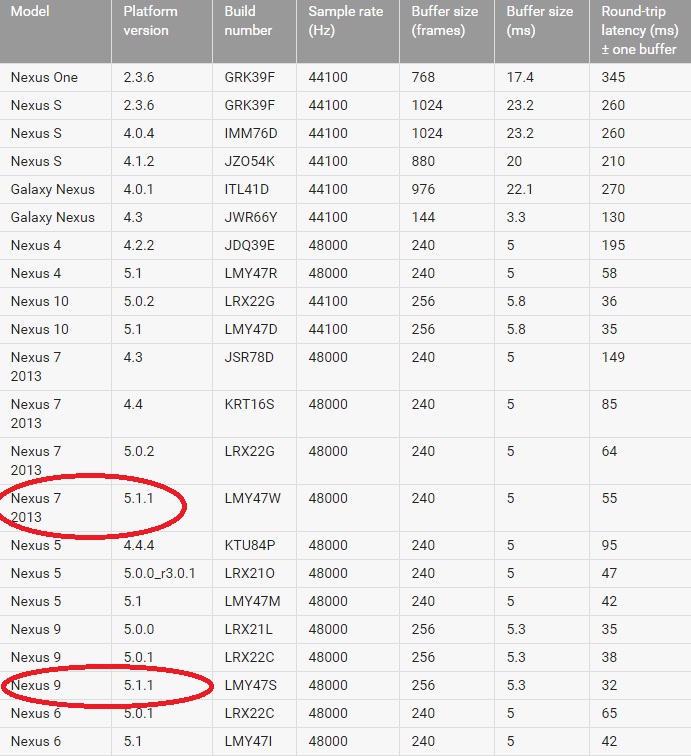Click buffer size 976 frames
This screenshot has height=756, width=691.
pos(423,189)
